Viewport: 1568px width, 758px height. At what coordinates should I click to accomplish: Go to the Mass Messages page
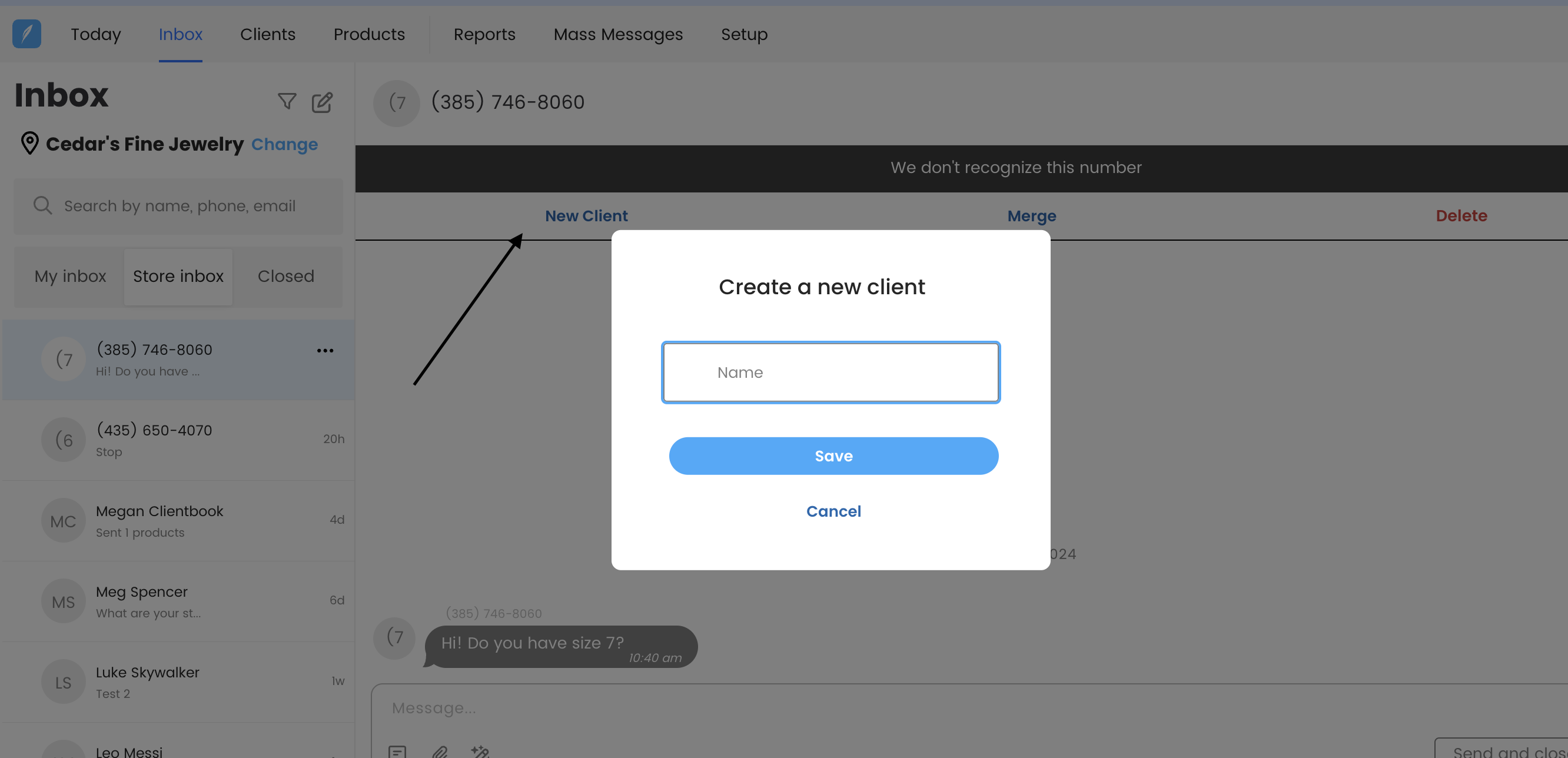click(618, 35)
